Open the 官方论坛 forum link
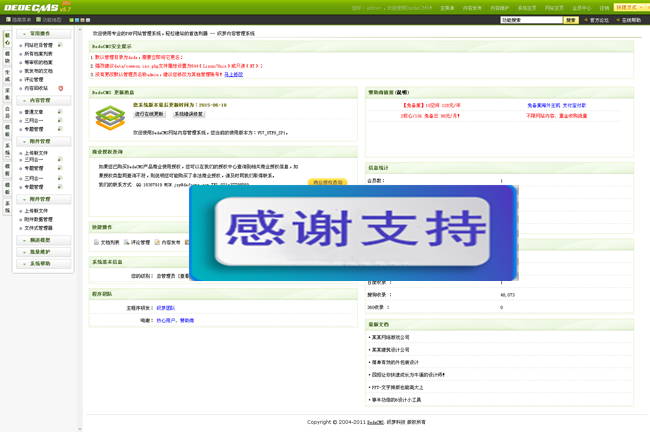650x432 pixels. 599,20
